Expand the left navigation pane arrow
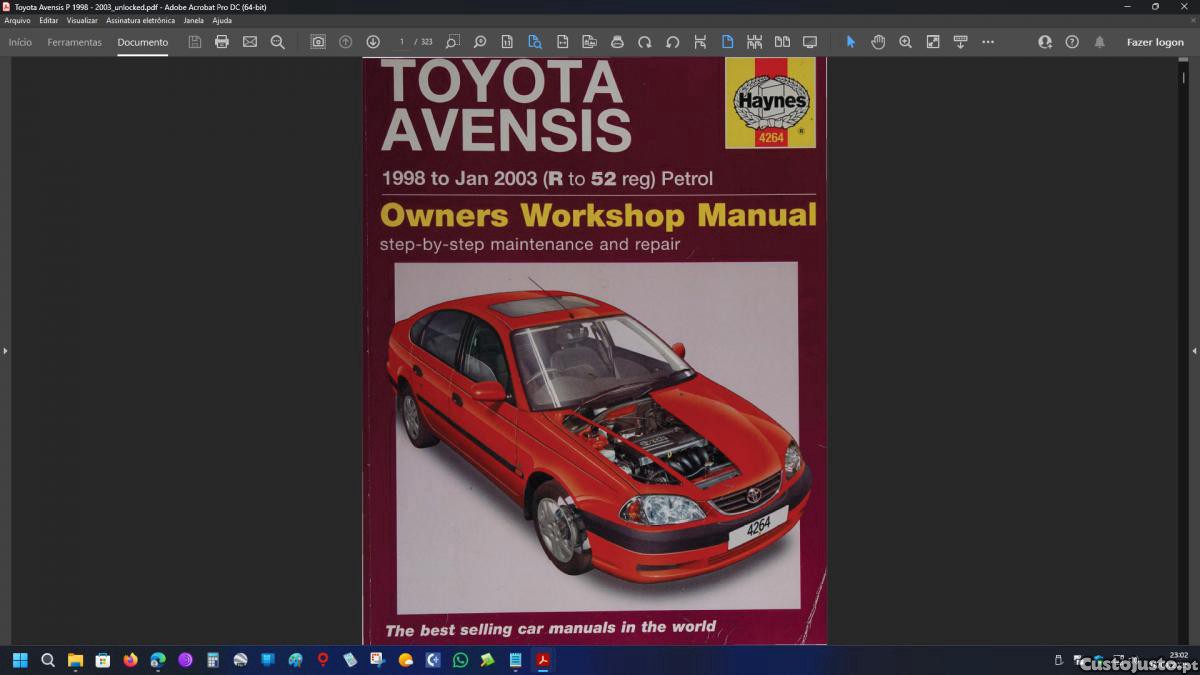The image size is (1200, 675). tap(5, 351)
